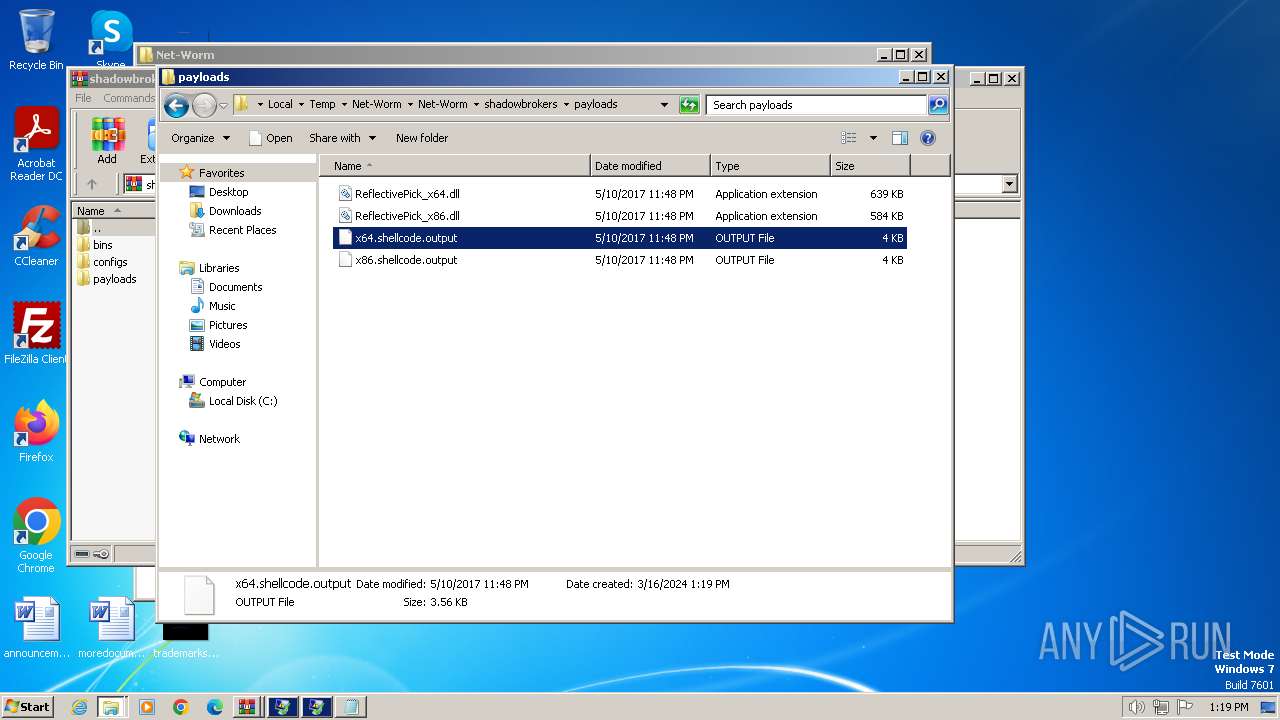This screenshot has width=1280, height=720.
Task: Launch Firefox desktop icon
Action: (x=36, y=432)
